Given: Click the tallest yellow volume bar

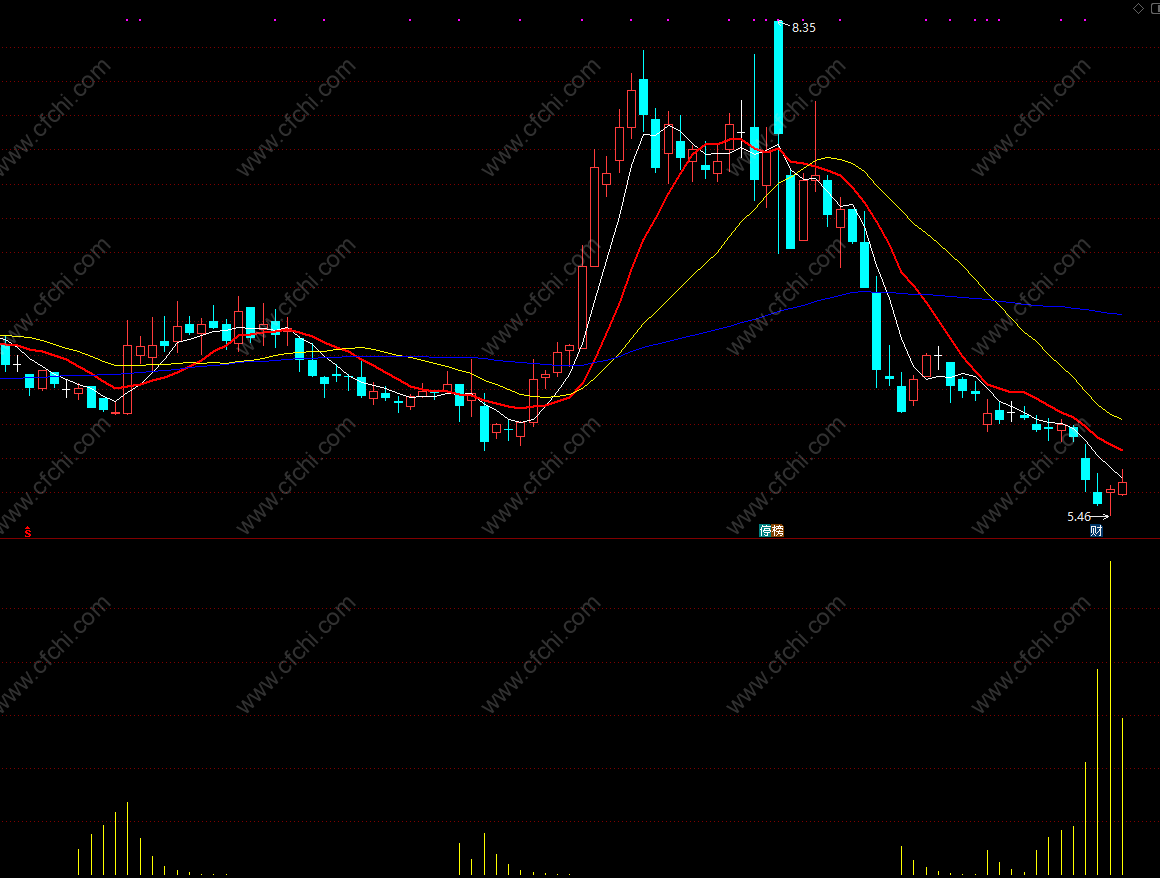Looking at the screenshot, I should point(1110,717).
